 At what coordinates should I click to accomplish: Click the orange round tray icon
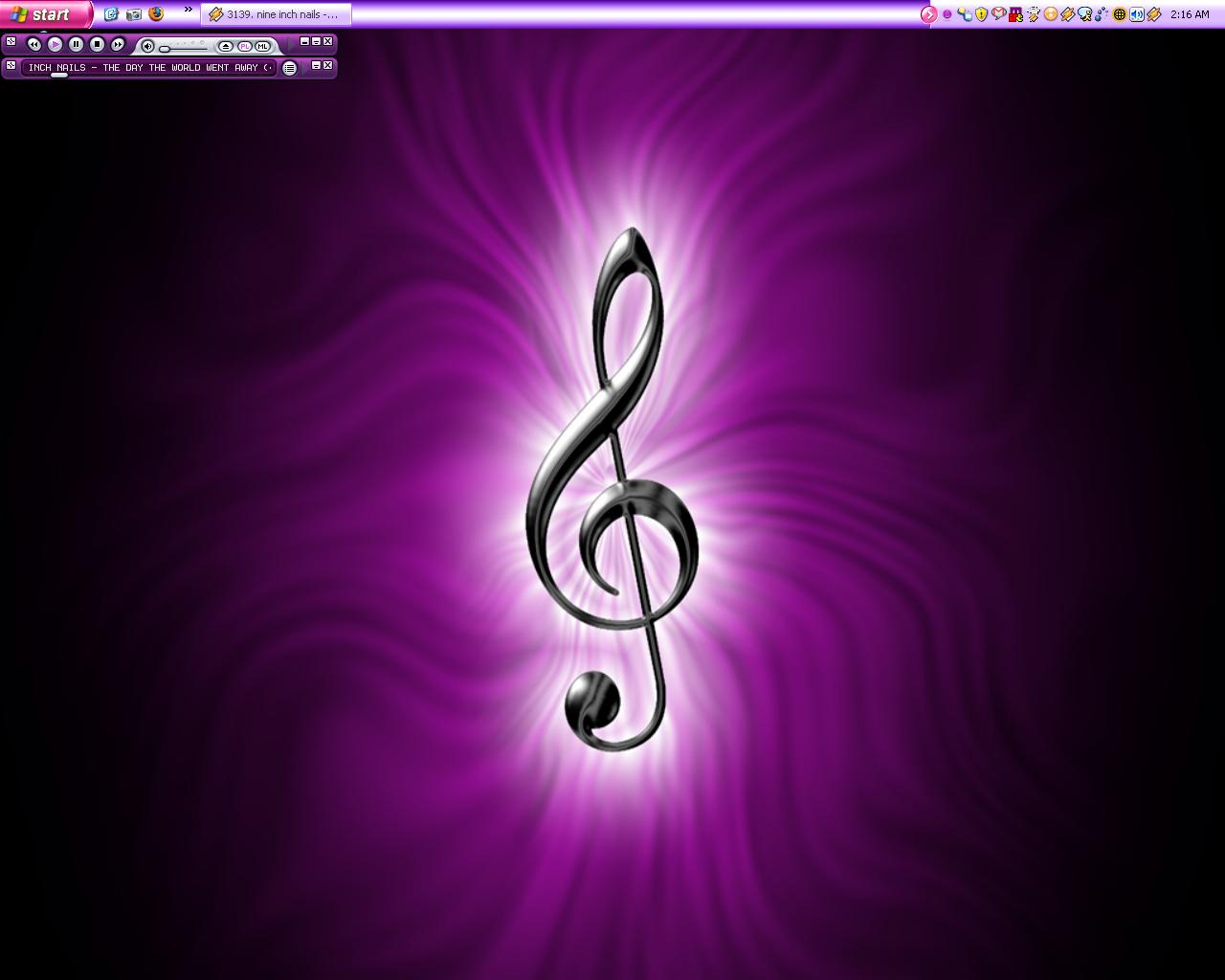pyautogui.click(x=1050, y=14)
